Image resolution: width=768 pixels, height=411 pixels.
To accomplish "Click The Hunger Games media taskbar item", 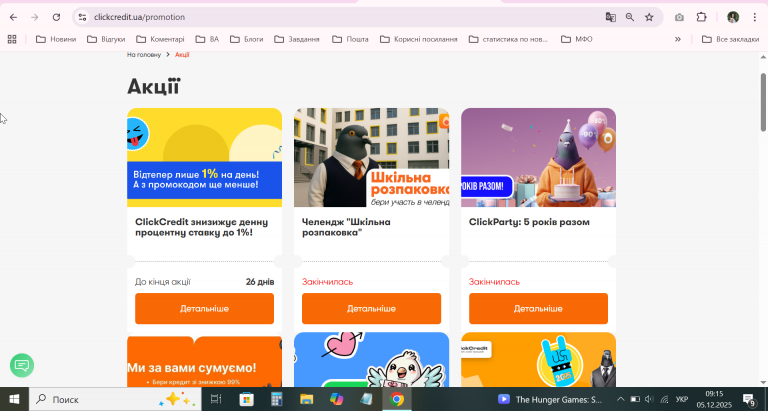I will 551,399.
